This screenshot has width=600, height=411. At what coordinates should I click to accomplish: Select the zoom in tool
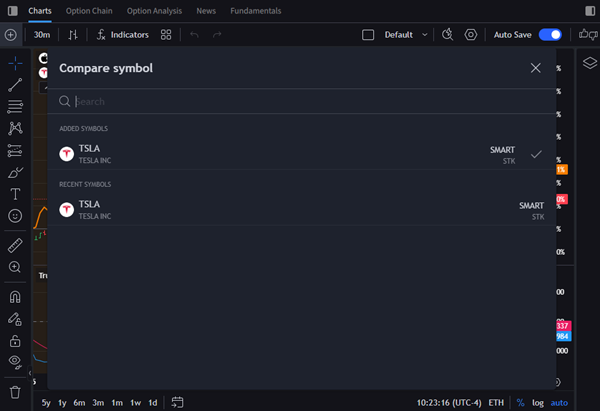15,267
